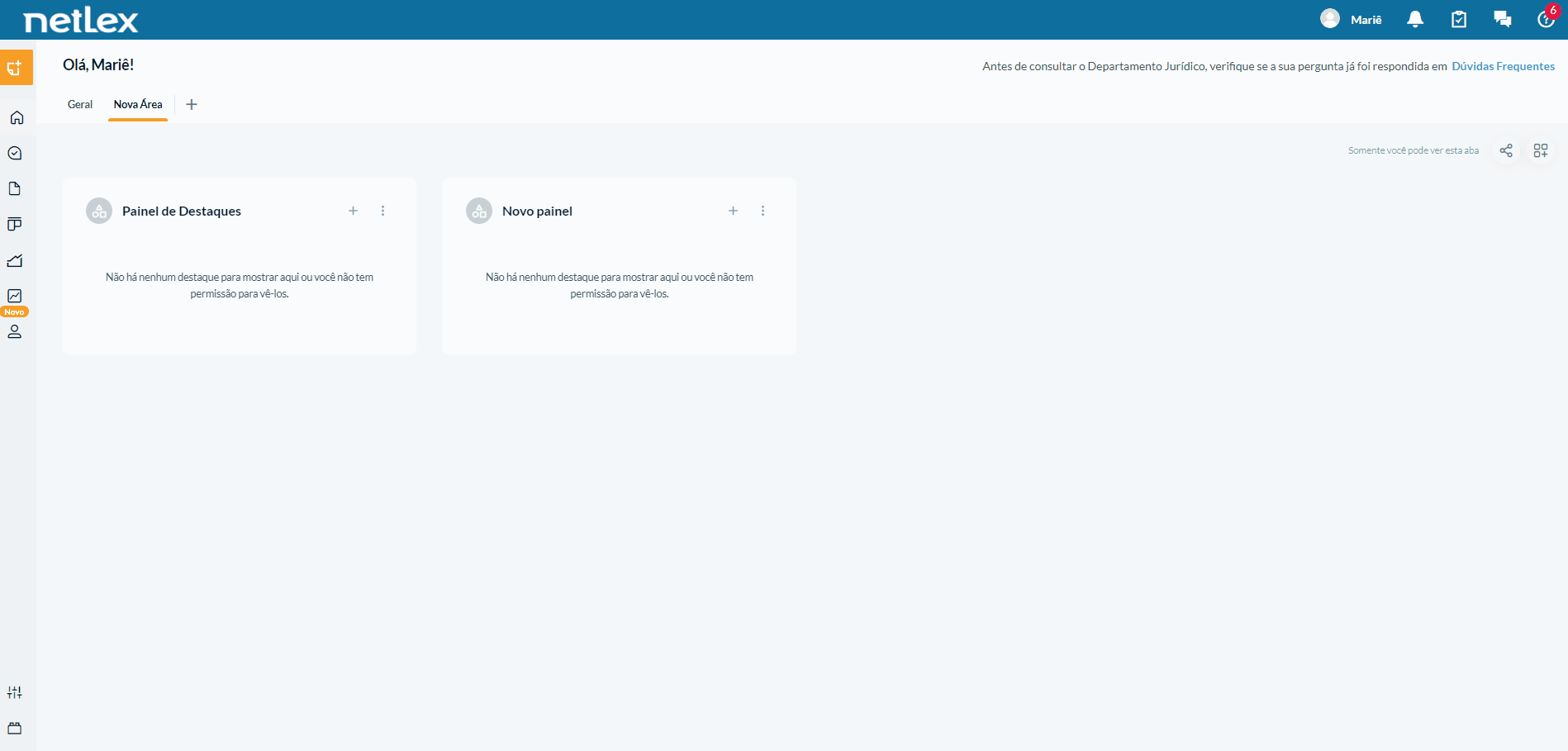Share this tab using share icon
Screen dimensions: 1568x751
(x=1506, y=150)
